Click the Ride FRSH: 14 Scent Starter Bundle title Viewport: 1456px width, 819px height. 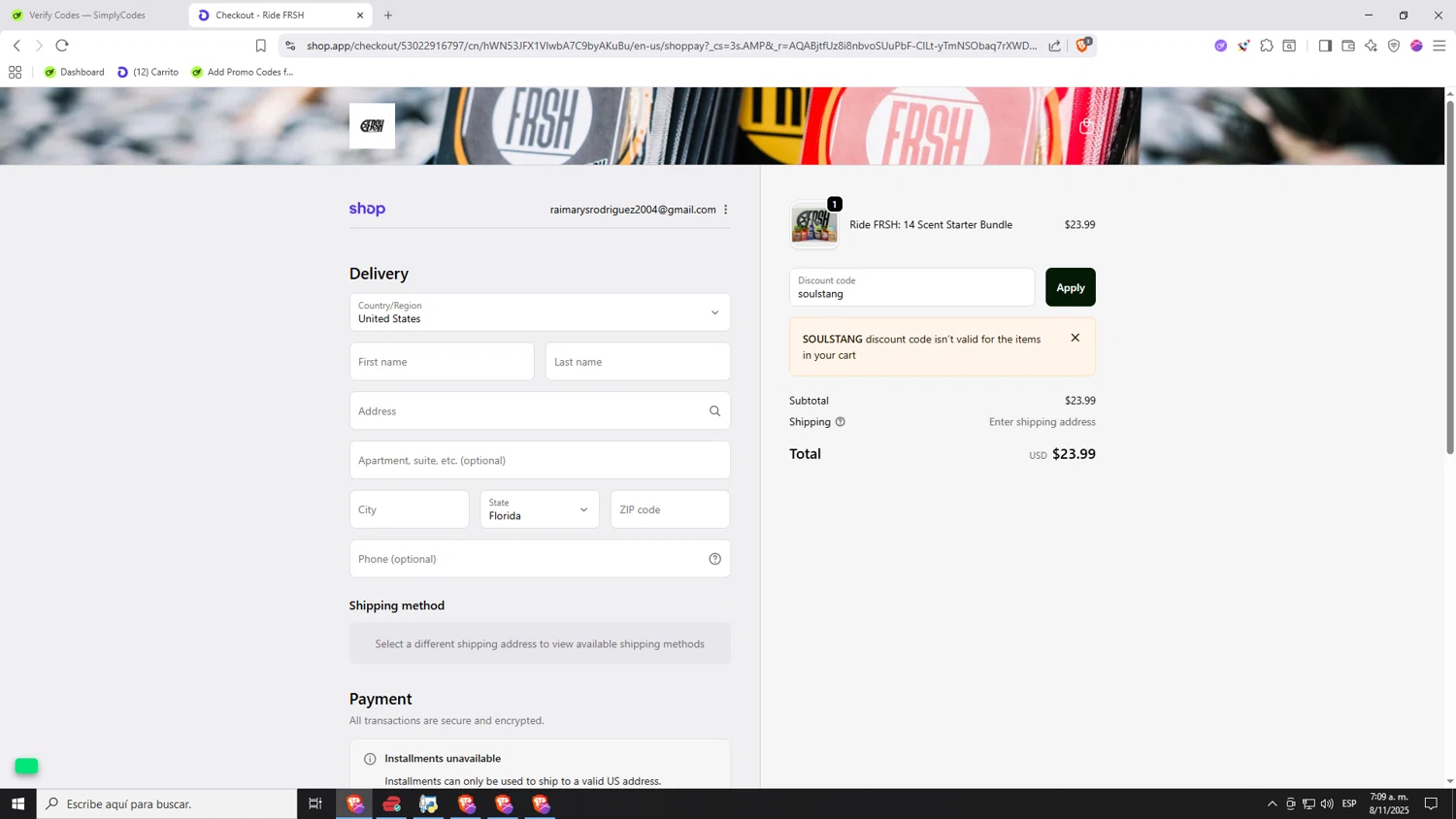pyautogui.click(x=931, y=225)
